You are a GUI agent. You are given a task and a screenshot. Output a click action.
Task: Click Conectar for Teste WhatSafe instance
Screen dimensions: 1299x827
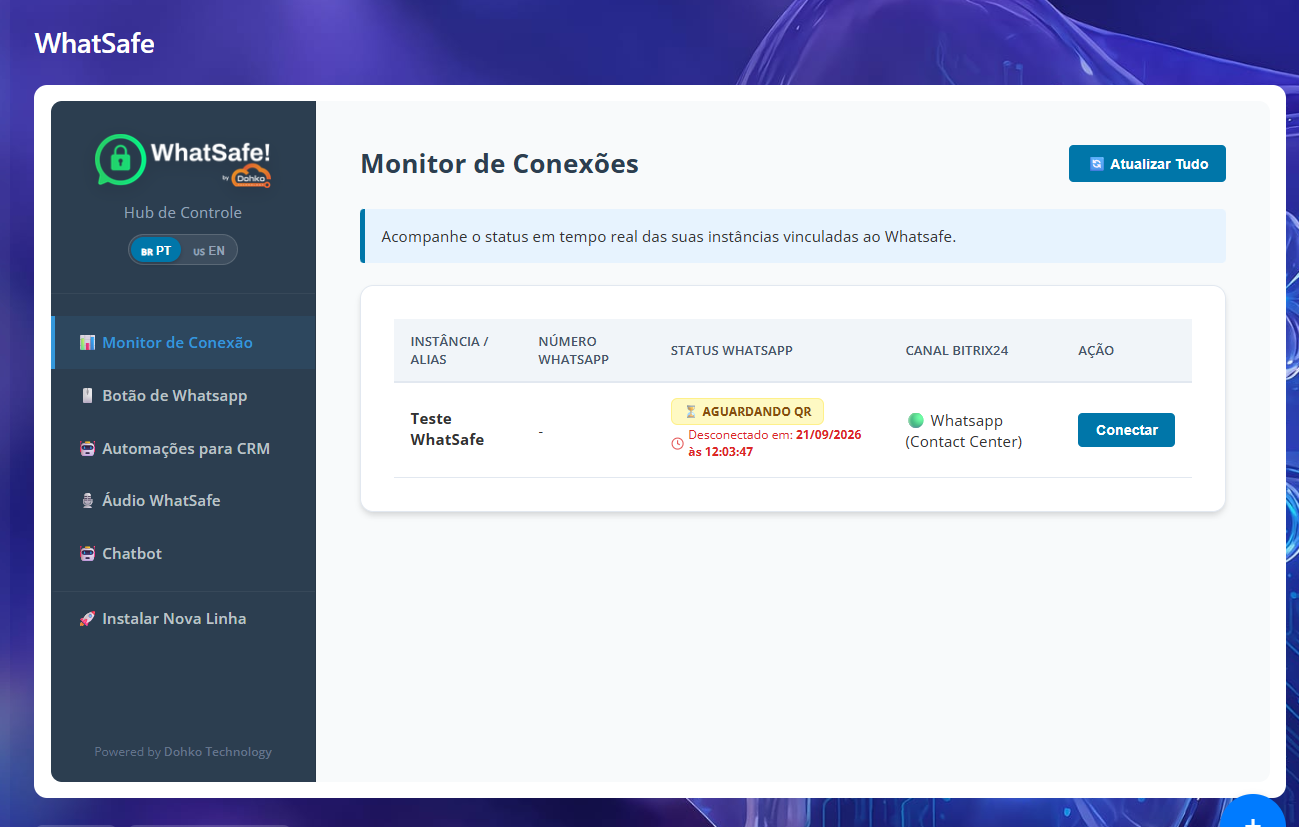(1126, 430)
